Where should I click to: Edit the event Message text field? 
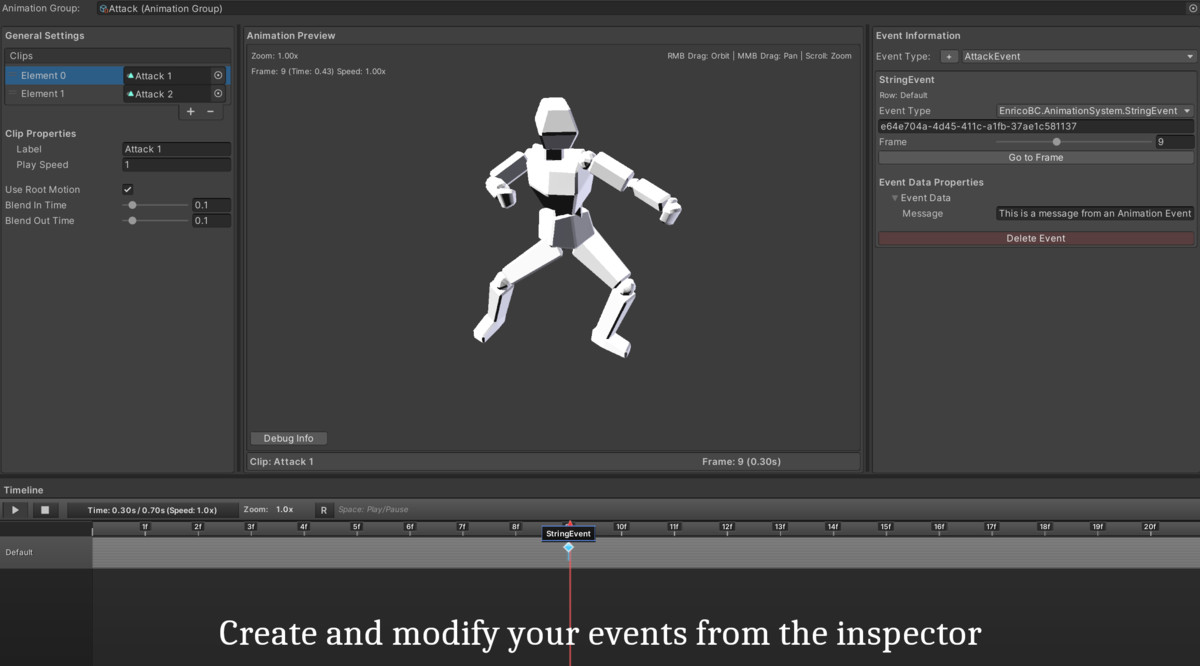tap(1095, 213)
